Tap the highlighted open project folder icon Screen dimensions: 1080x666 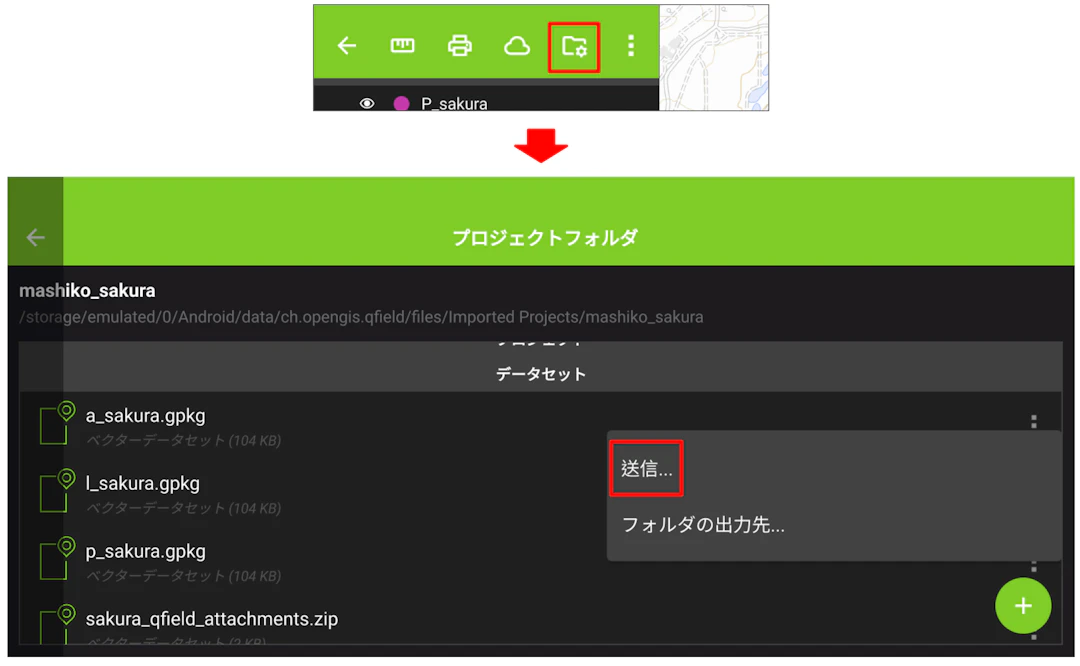coord(574,45)
